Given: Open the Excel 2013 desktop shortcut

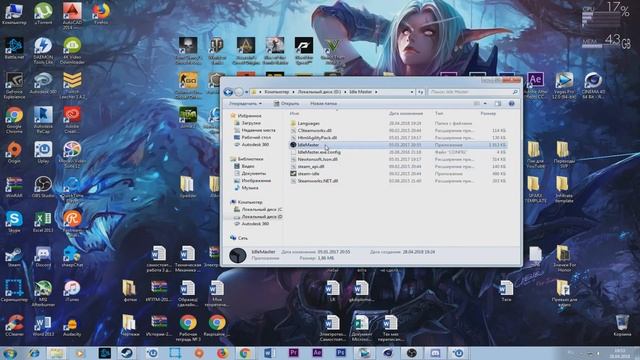Looking at the screenshot, I should (x=43, y=222).
